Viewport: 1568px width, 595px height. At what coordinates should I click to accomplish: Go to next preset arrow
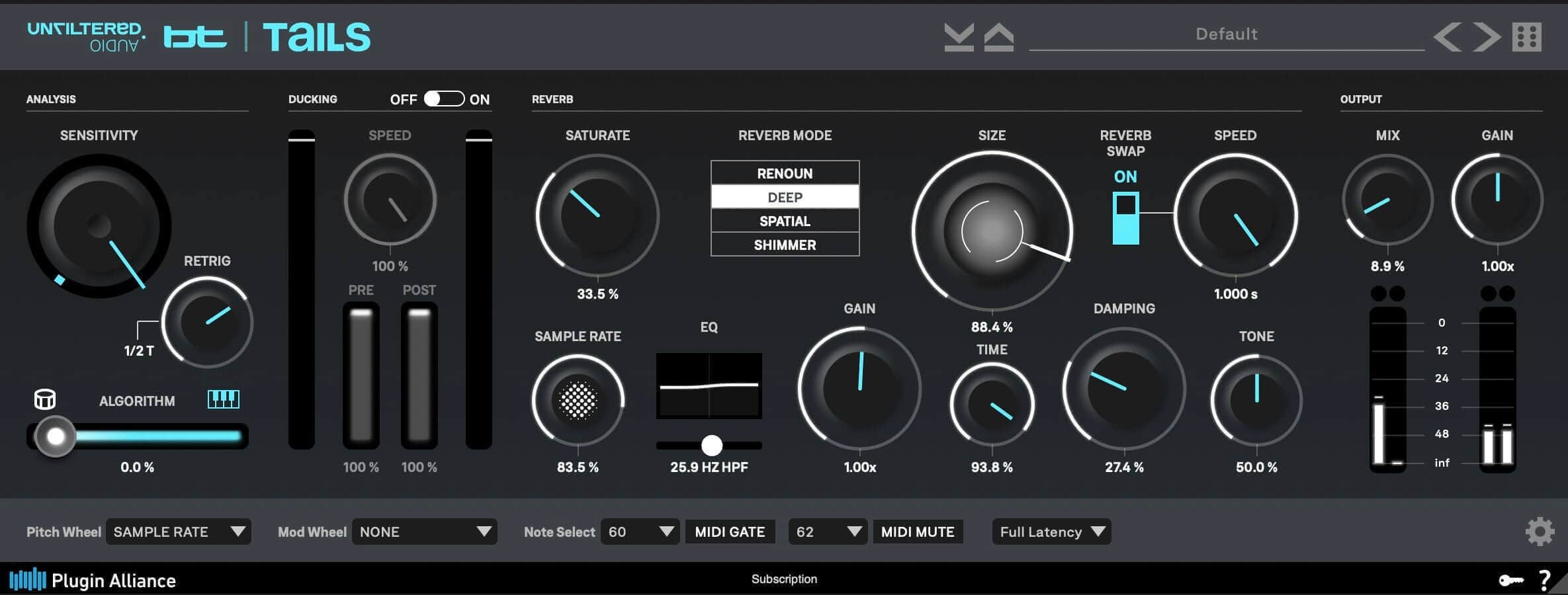pyautogui.click(x=1487, y=37)
